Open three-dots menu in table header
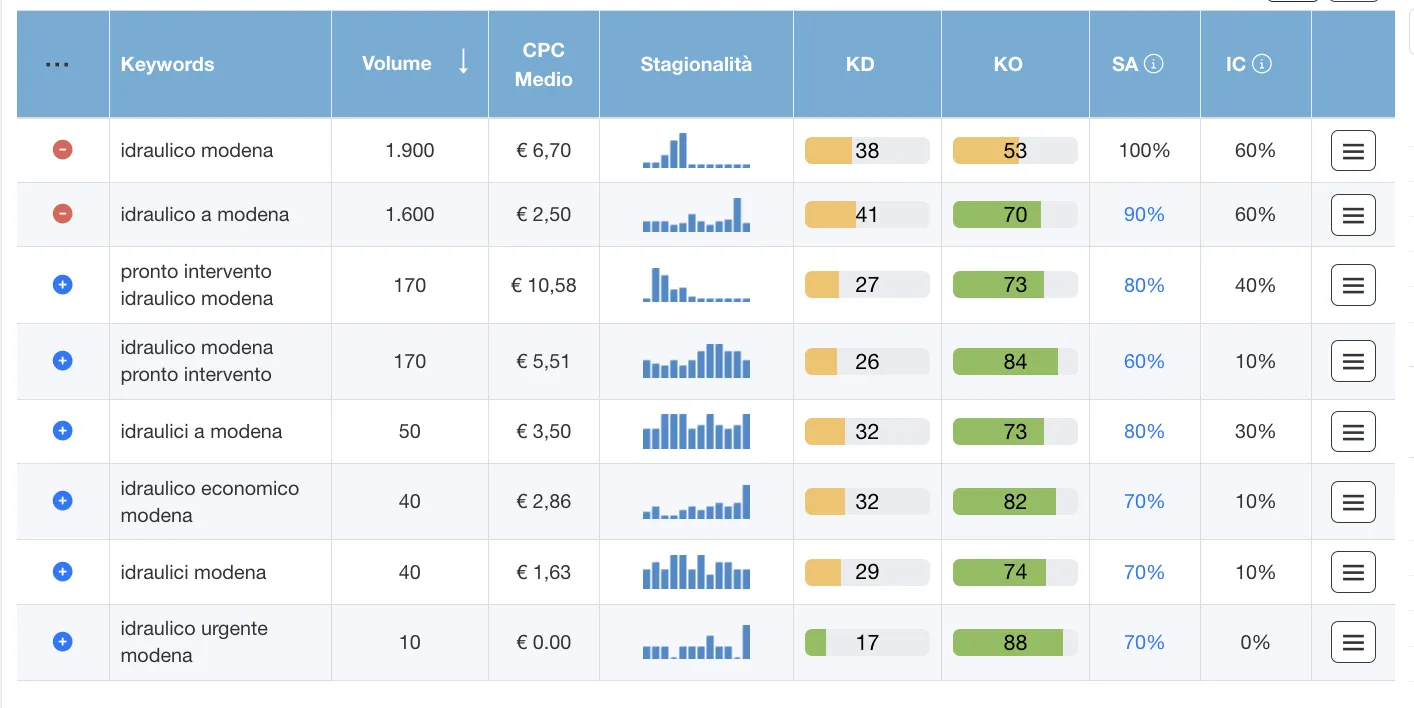The height and width of the screenshot is (708, 1414). [x=58, y=64]
